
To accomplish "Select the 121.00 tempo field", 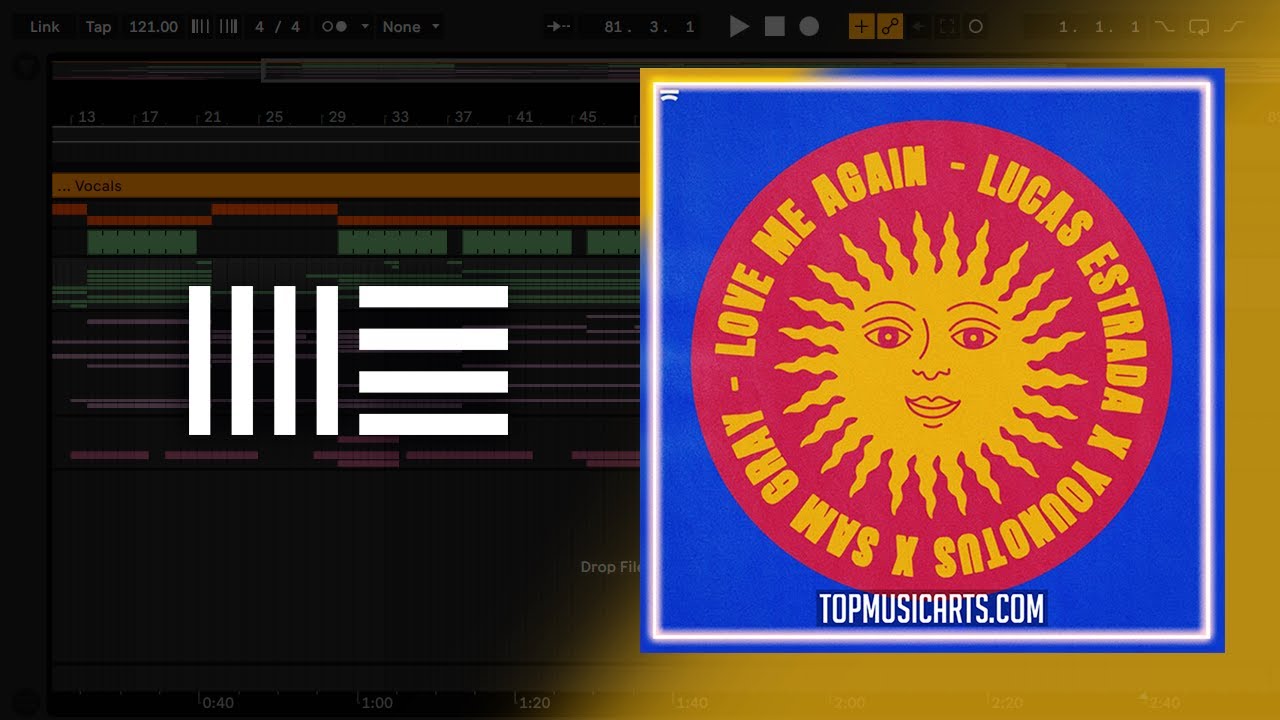I will 153,27.
